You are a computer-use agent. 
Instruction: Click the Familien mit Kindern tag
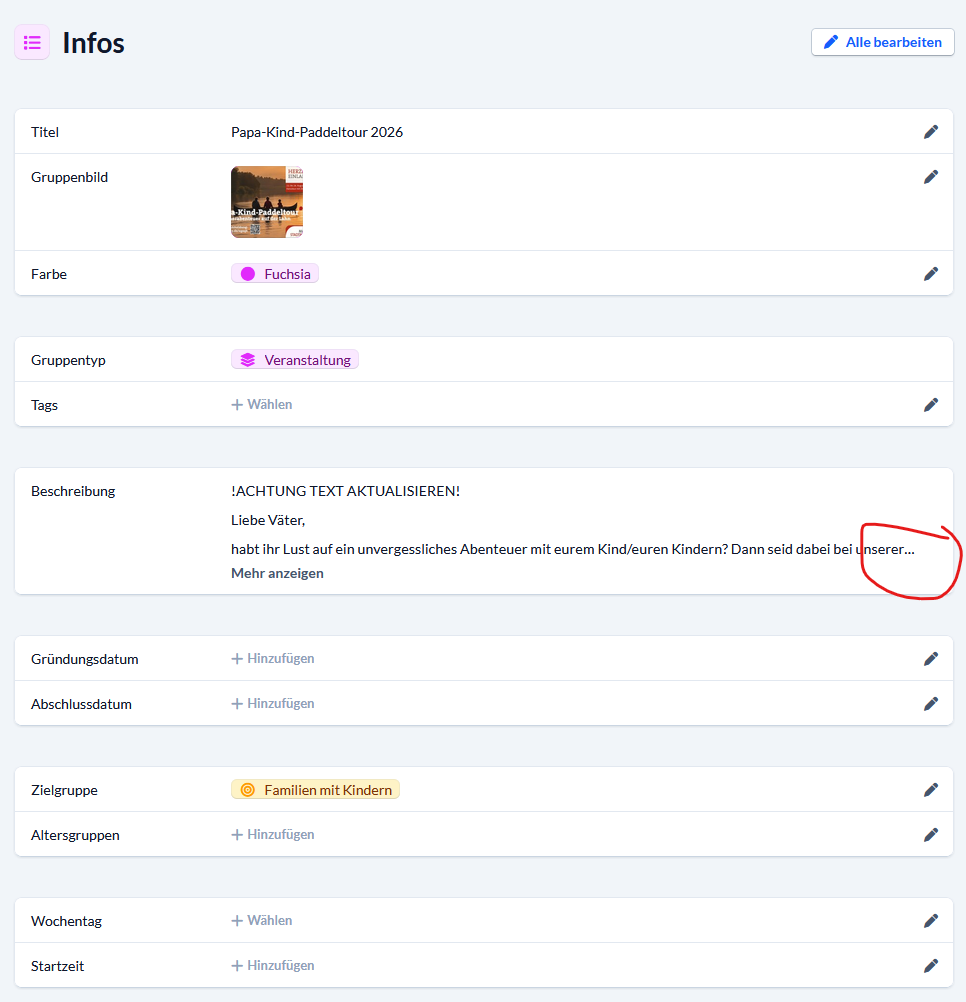[315, 790]
